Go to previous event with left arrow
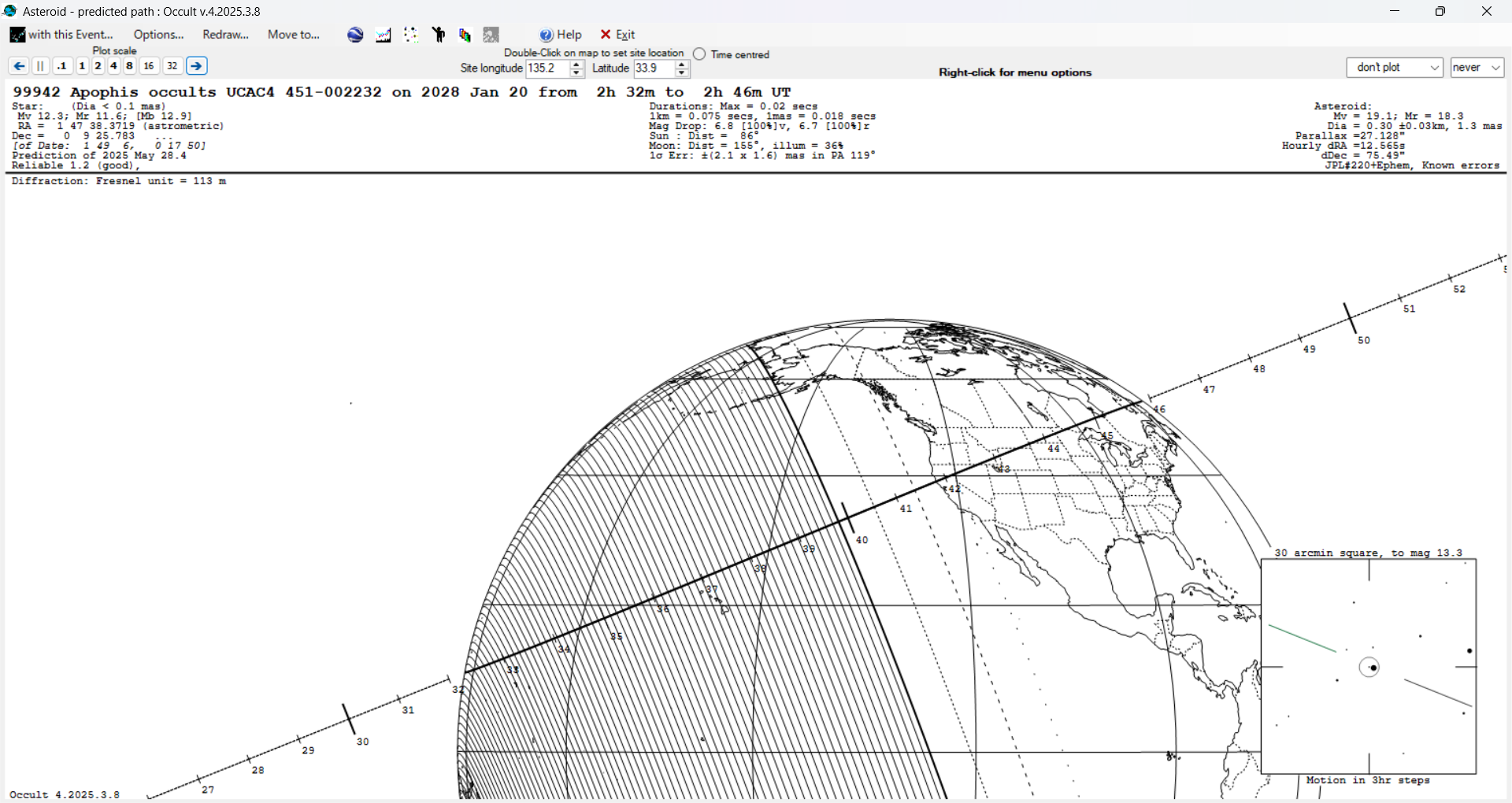Image resolution: width=1512 pixels, height=803 pixels. tap(19, 66)
